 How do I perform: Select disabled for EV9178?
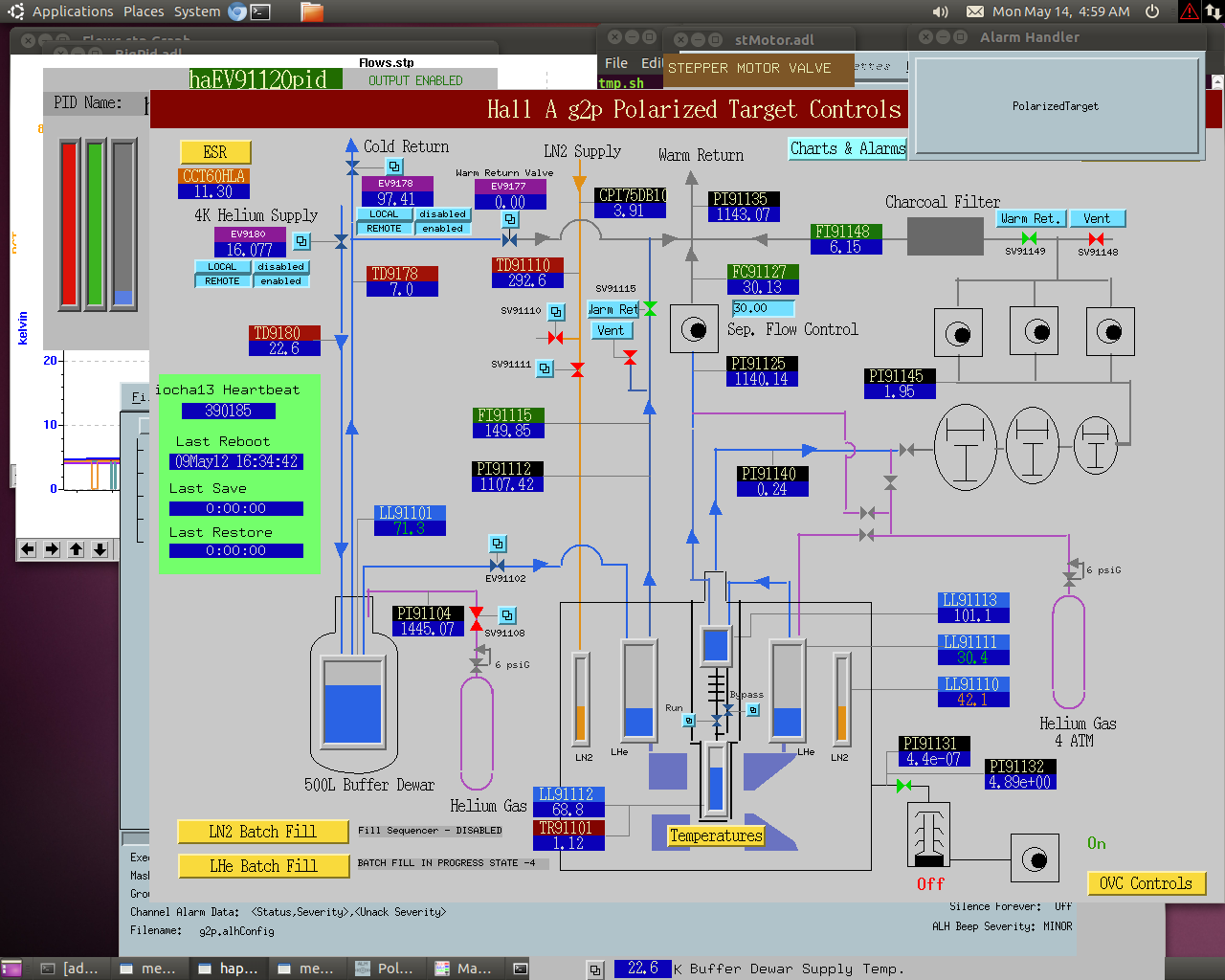pyautogui.click(x=442, y=214)
